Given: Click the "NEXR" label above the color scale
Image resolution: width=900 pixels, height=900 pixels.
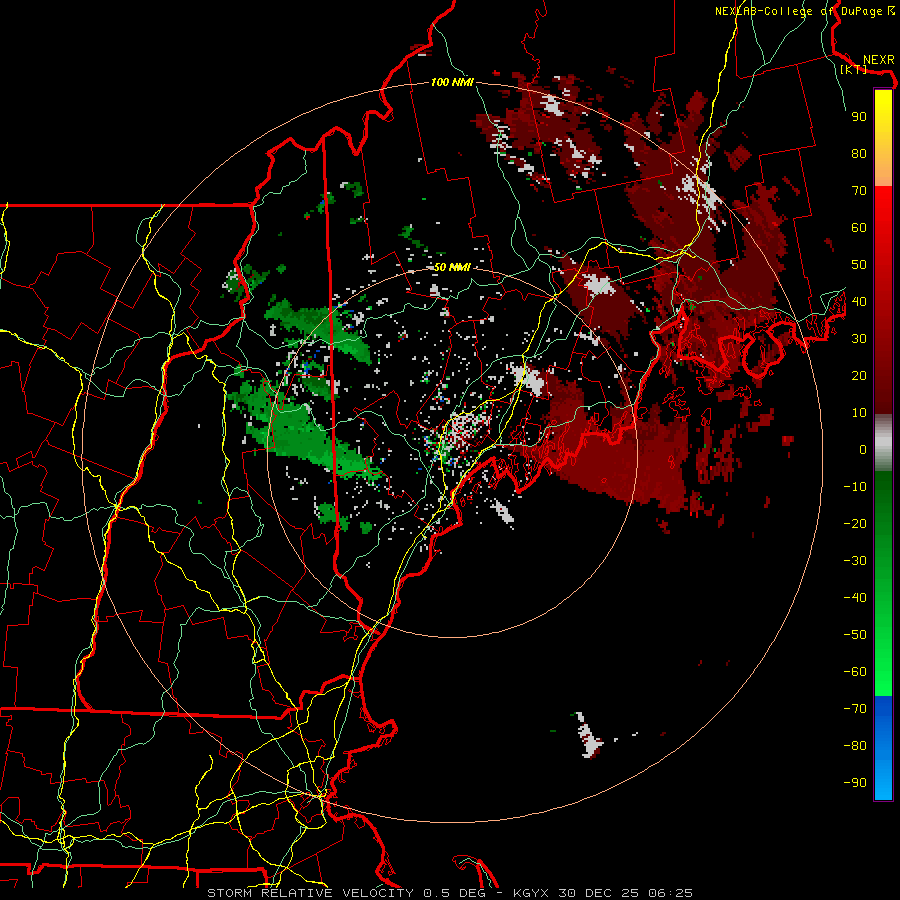Looking at the screenshot, I should click(x=878, y=60).
